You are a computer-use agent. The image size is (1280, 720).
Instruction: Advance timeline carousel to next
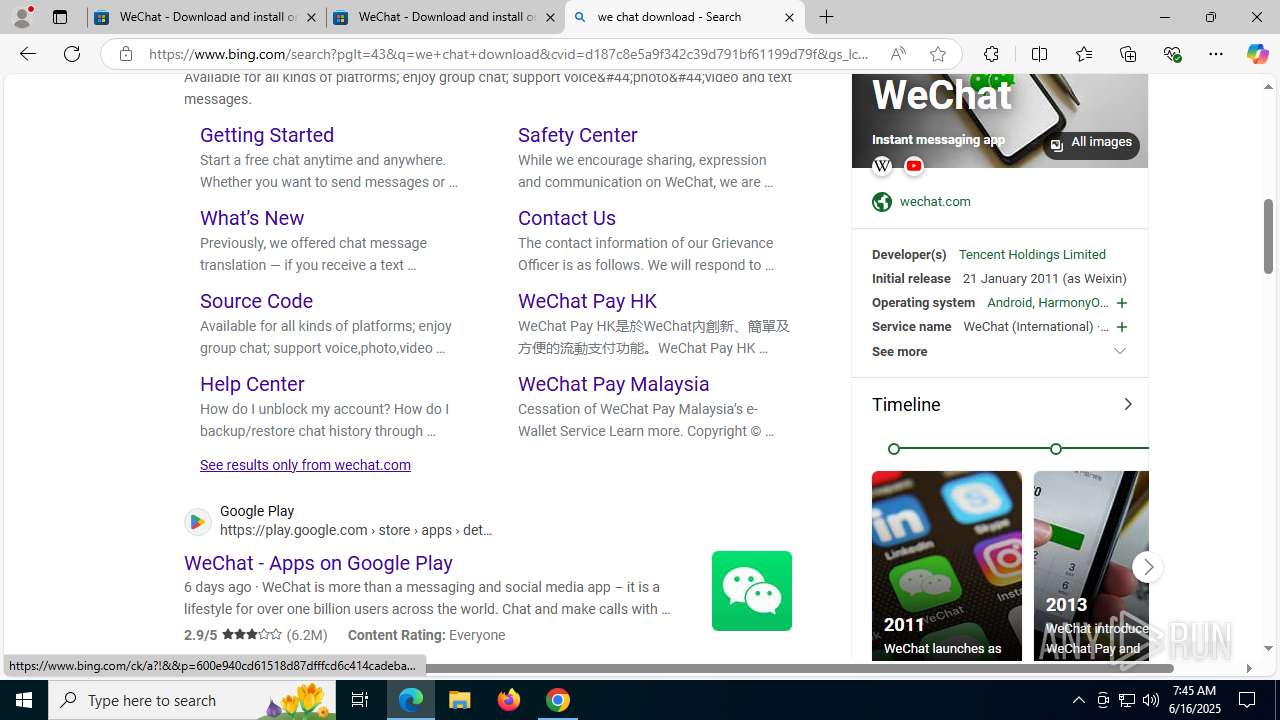(x=1147, y=567)
